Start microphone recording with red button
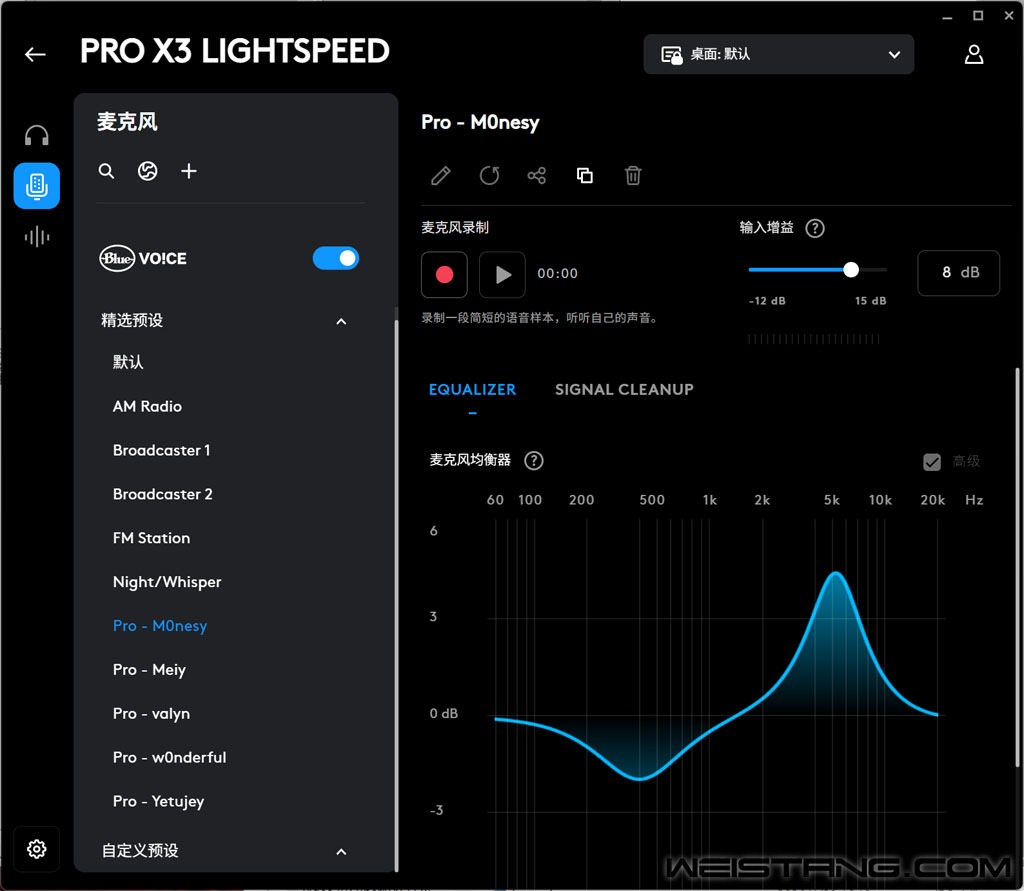This screenshot has width=1024, height=891. click(x=444, y=274)
